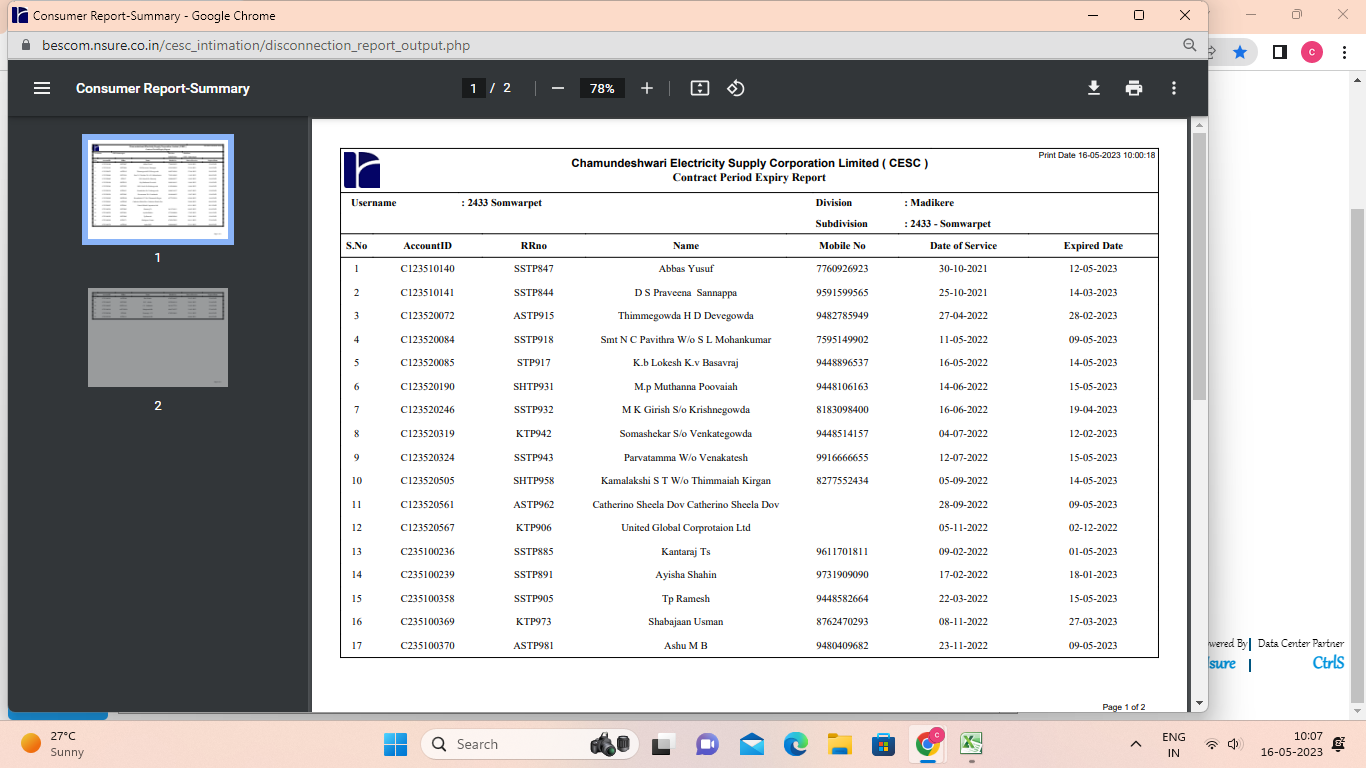The height and width of the screenshot is (768, 1366).
Task: Click the bescom.nsure.co.in URL in address bar
Action: (x=256, y=45)
